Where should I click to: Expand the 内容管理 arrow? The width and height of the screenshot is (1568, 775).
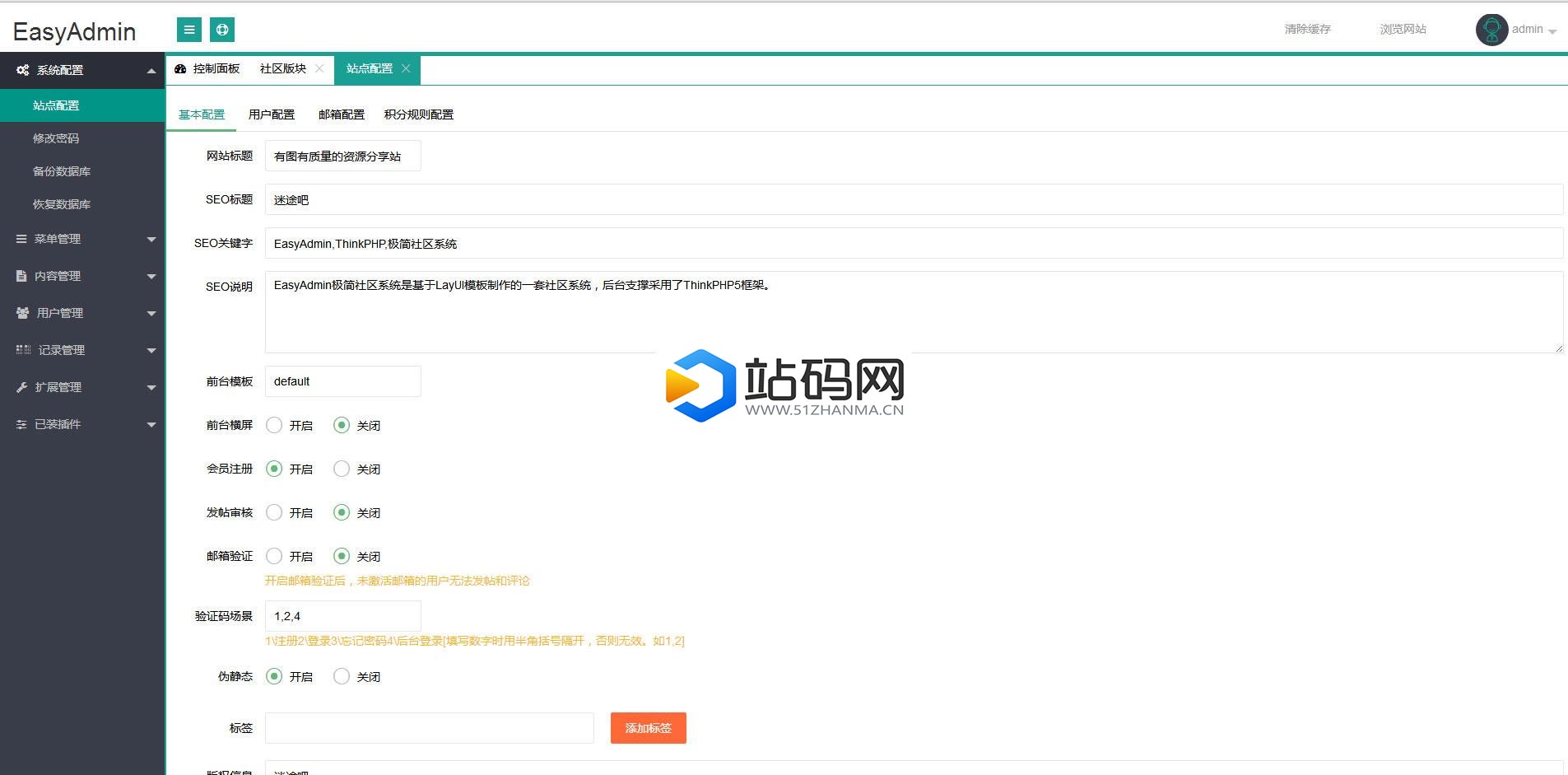(x=151, y=277)
